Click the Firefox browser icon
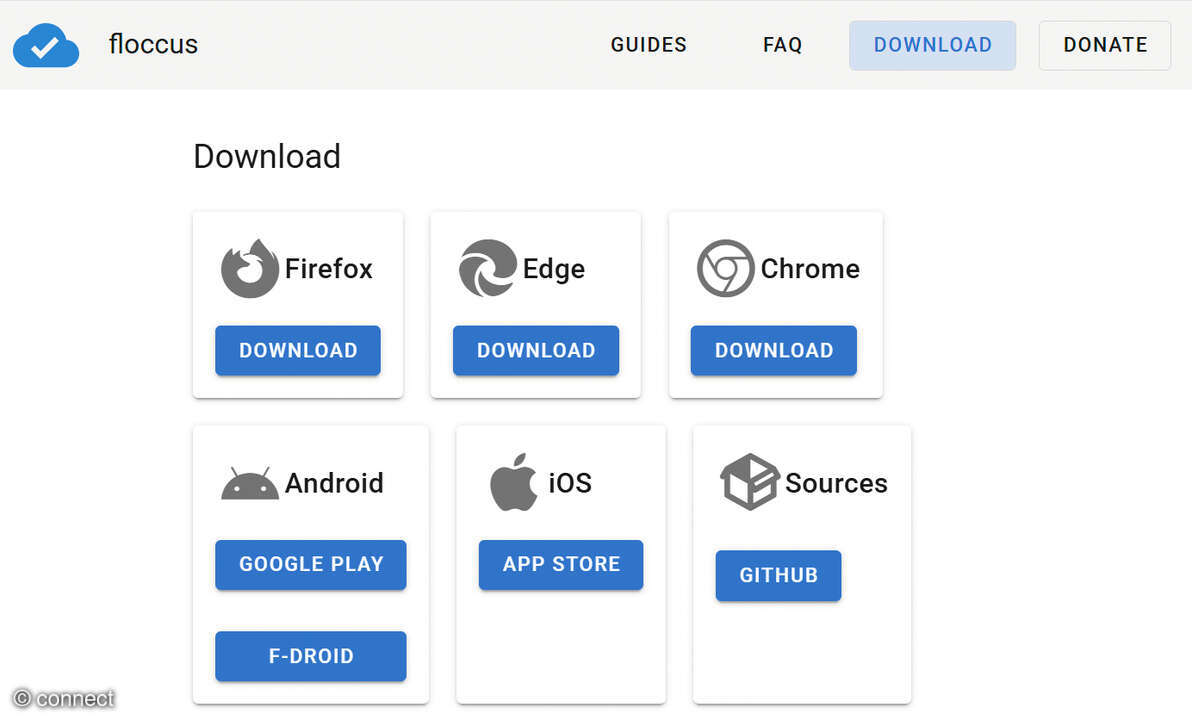This screenshot has width=1200, height=720. click(249, 267)
